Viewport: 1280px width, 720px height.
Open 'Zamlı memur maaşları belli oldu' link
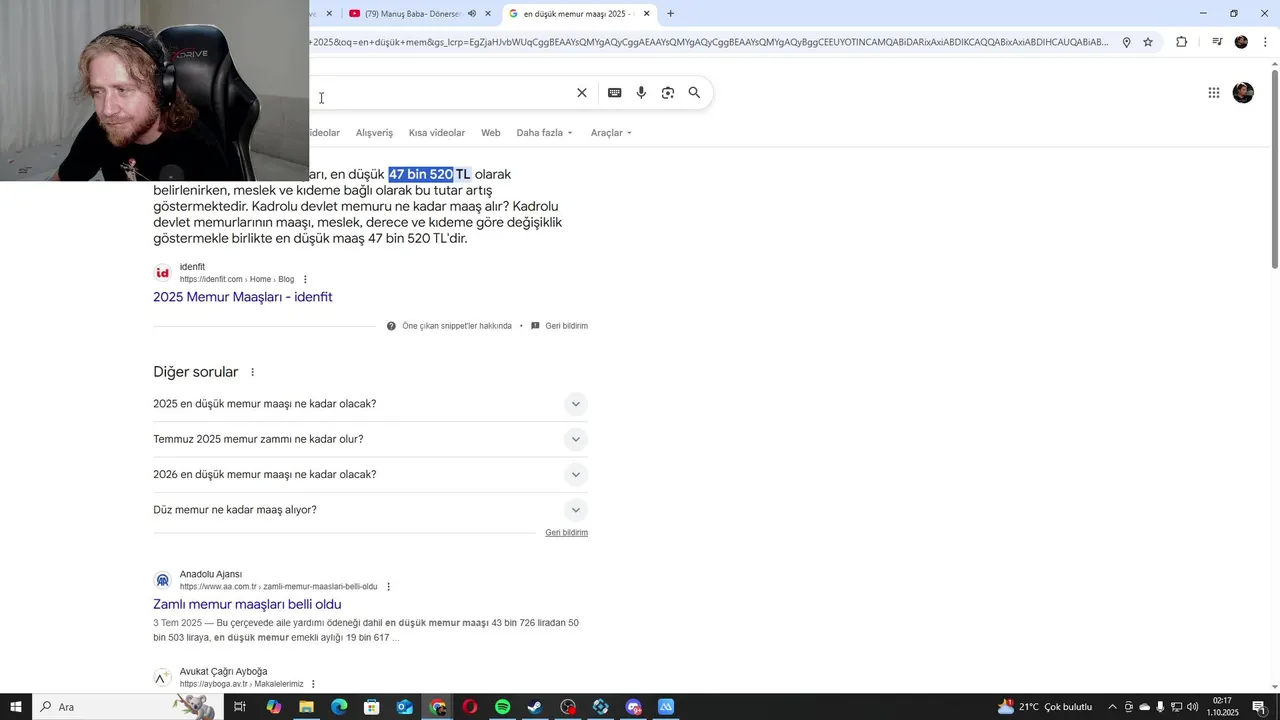(247, 604)
